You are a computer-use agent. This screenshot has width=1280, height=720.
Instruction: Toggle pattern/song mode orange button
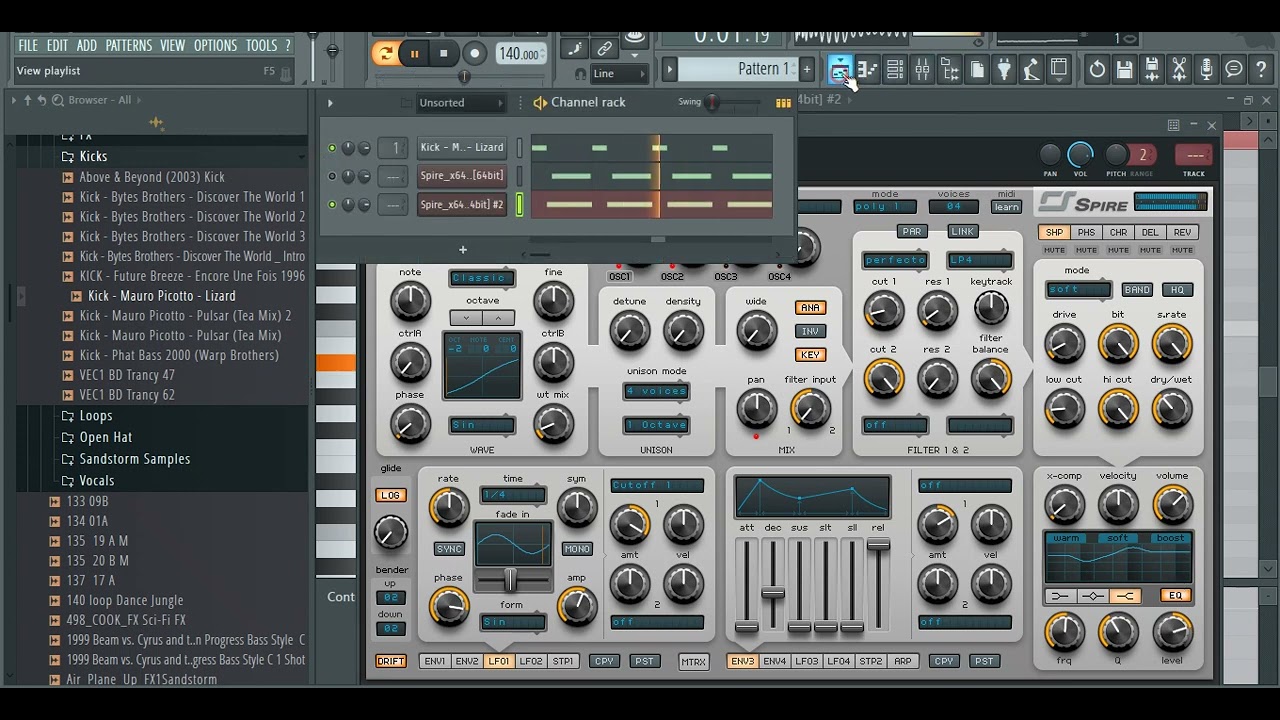(384, 54)
